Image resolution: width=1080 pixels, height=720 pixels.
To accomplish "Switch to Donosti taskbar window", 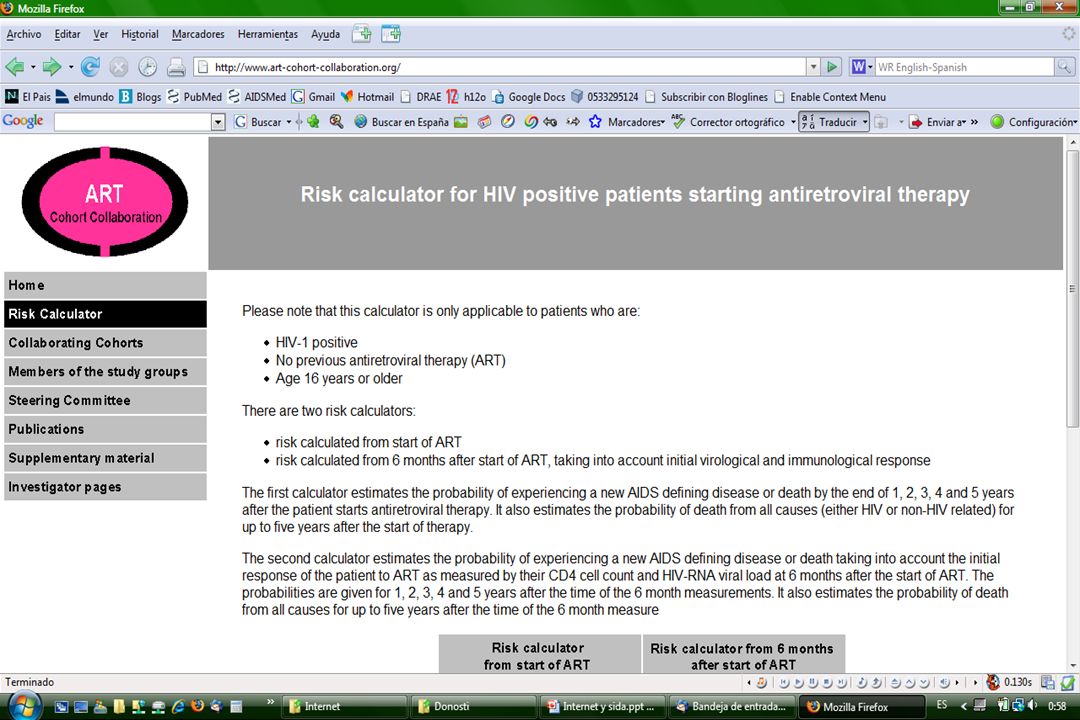I will tap(474, 706).
